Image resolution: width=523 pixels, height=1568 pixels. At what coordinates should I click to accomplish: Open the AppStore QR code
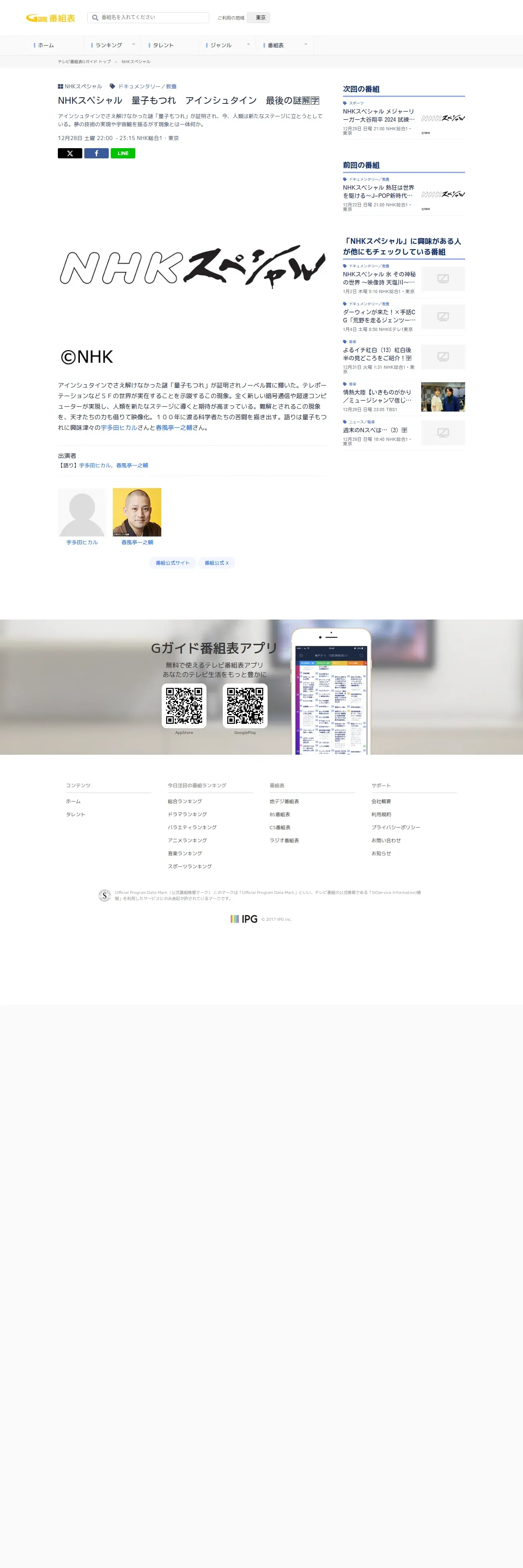coord(184,705)
